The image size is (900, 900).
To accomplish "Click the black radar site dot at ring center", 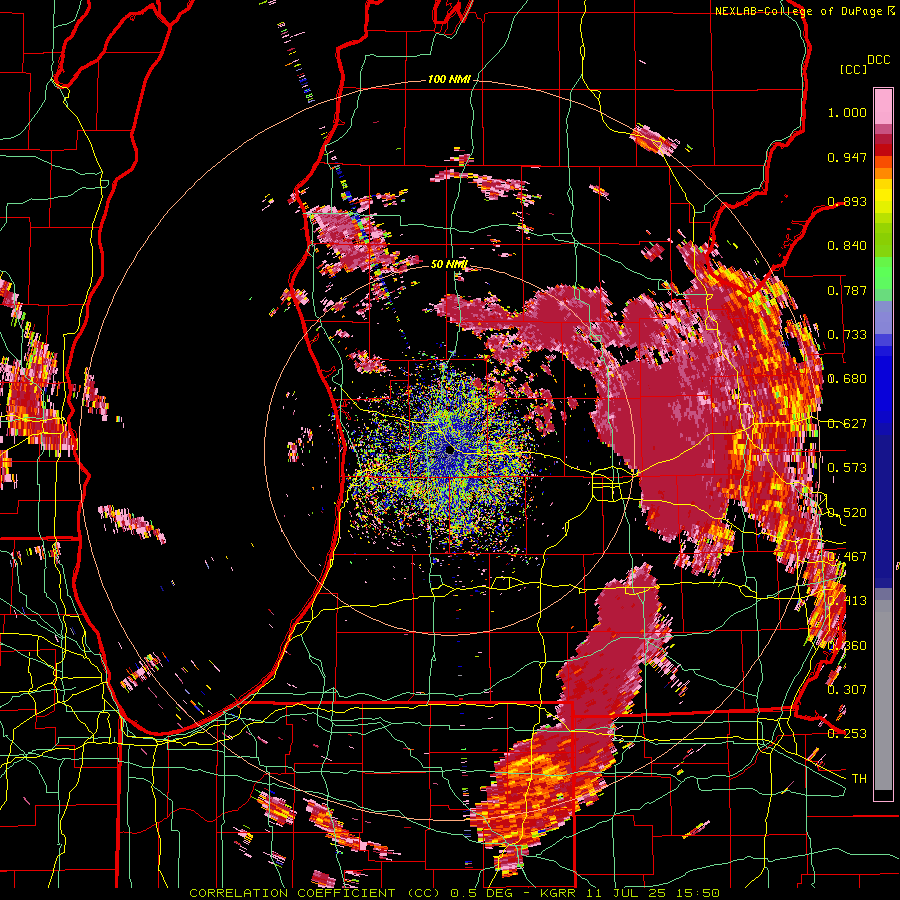I will (450, 451).
